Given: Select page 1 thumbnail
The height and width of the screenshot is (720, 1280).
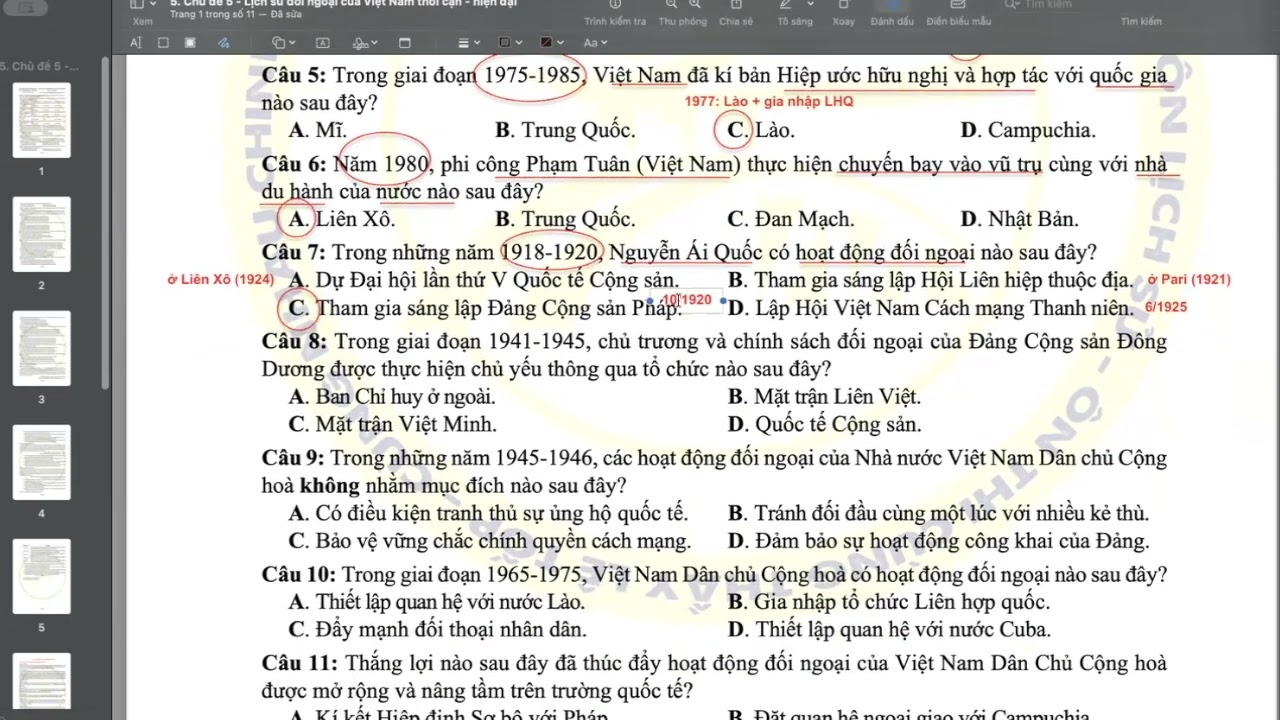Looking at the screenshot, I should tap(41, 120).
